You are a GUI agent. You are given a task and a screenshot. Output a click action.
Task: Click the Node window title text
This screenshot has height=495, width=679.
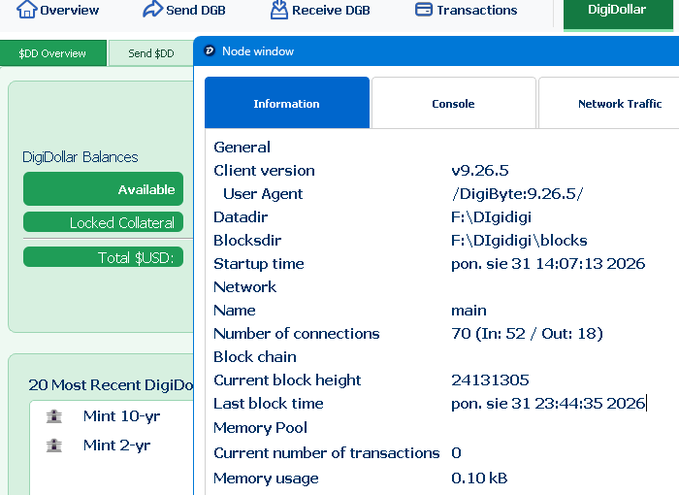[258, 51]
